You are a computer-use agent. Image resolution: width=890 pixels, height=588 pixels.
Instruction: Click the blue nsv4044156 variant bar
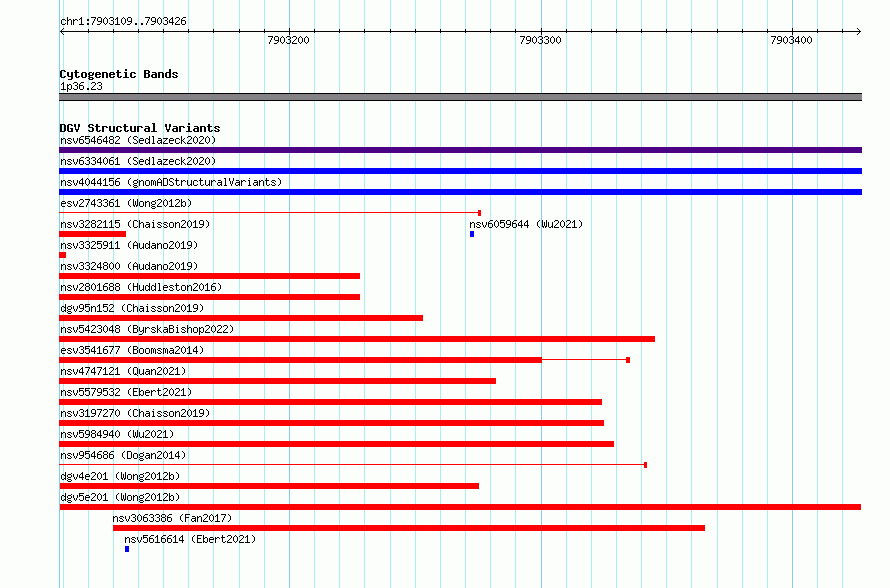(x=460, y=192)
